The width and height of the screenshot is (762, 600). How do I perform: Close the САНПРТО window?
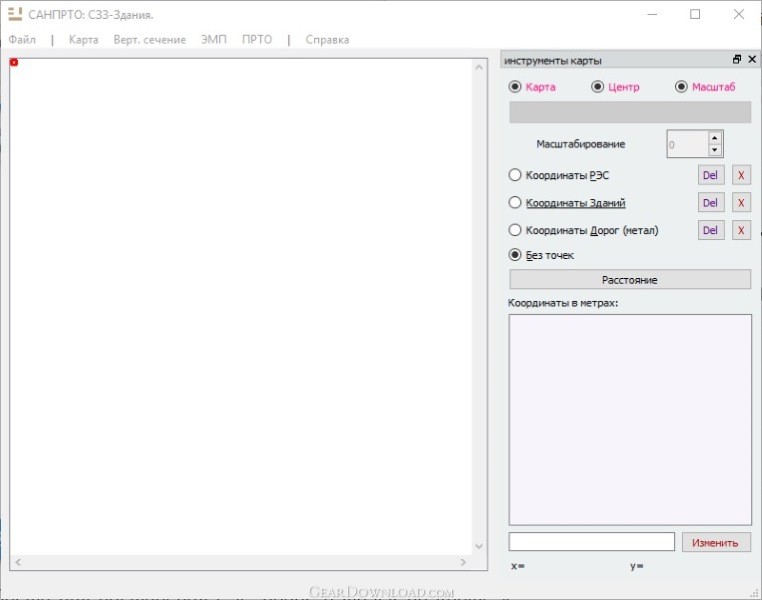(739, 15)
